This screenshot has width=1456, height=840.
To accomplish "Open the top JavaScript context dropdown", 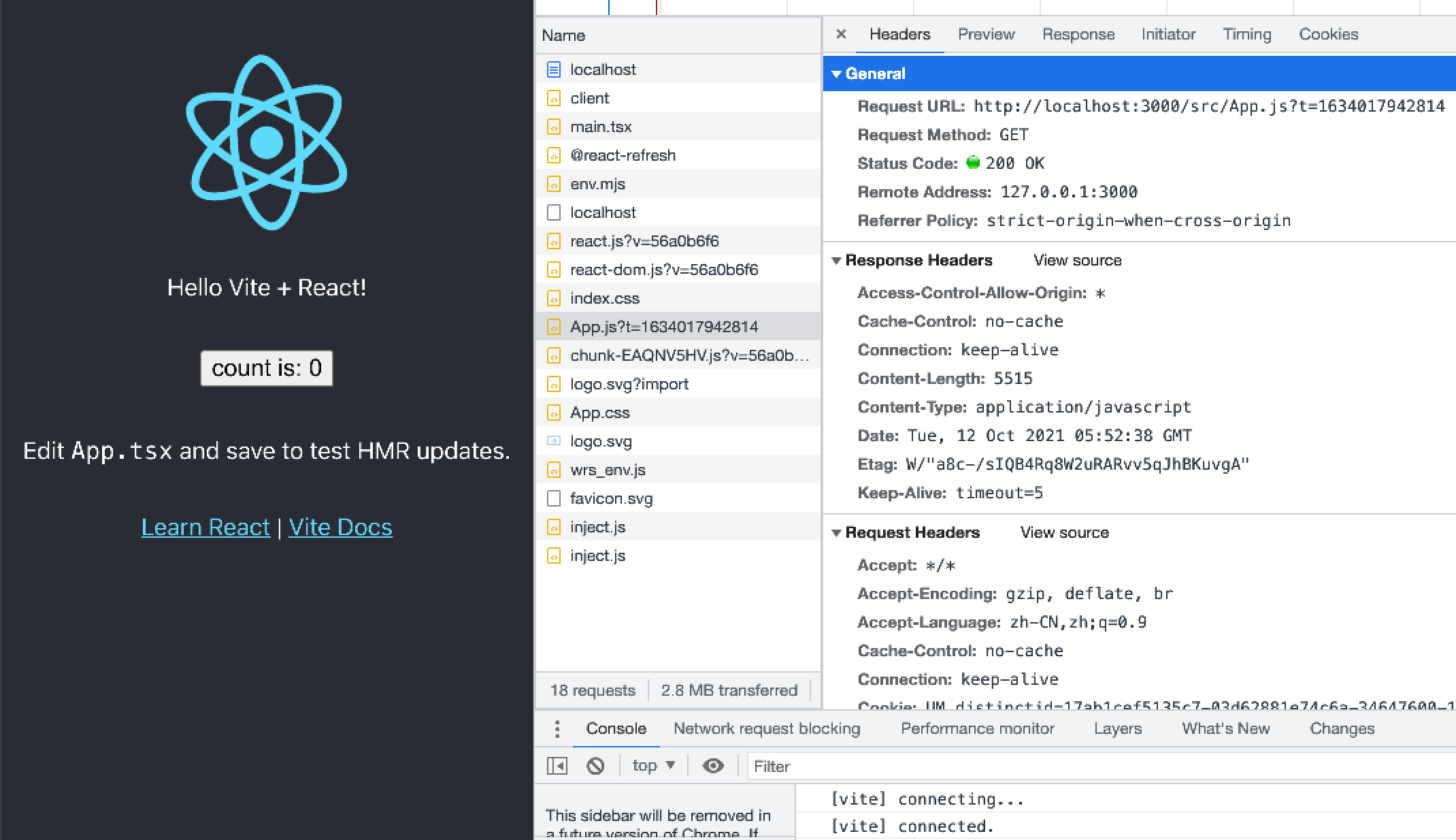I will (653, 766).
